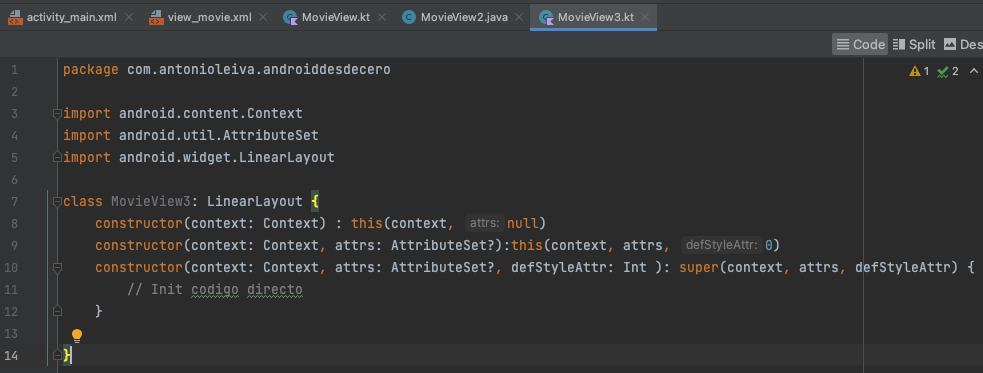Expand inspection widget up arrow
Screen dimensions: 983x373
[x=974, y=71]
